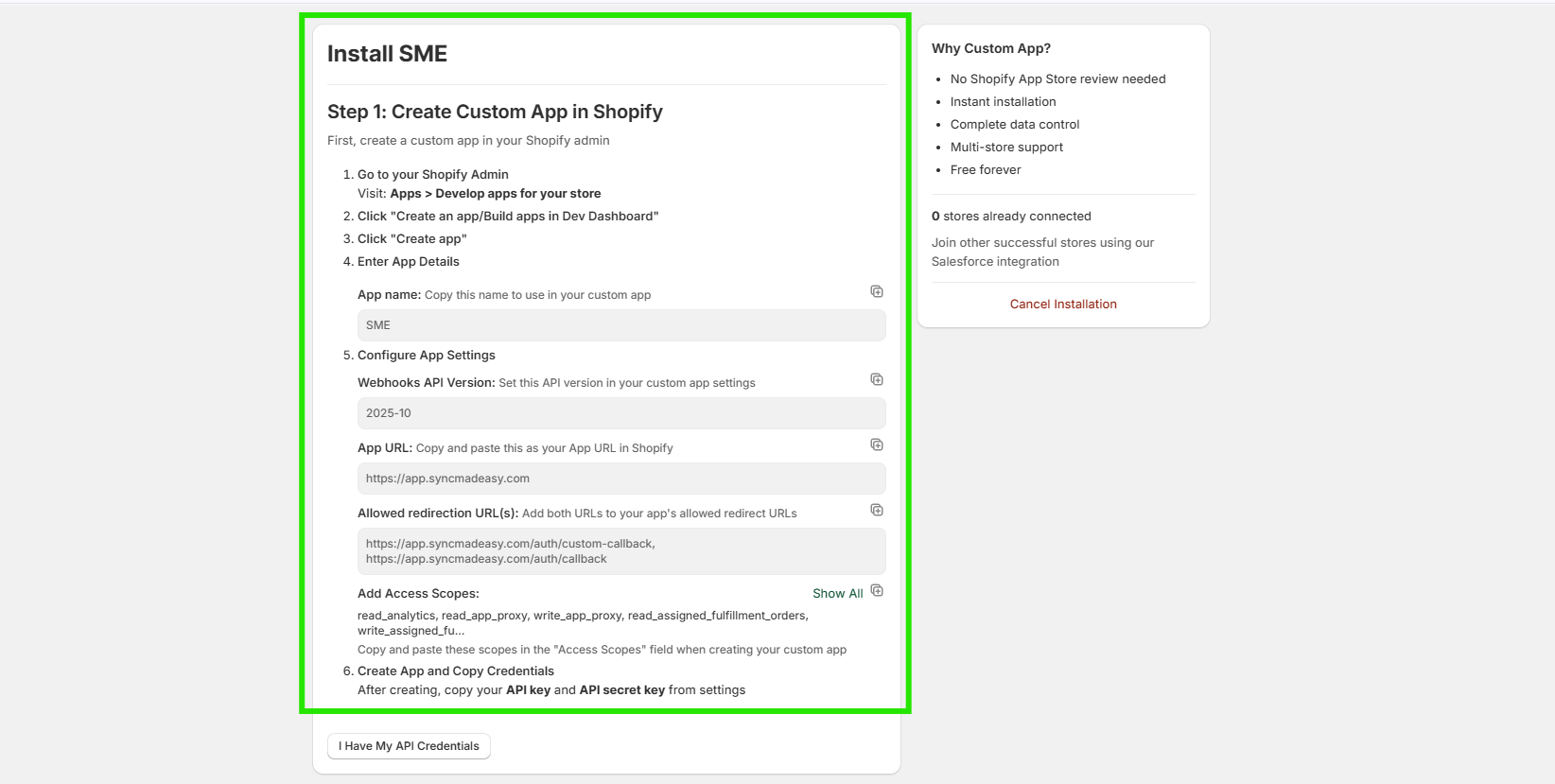Copy the App URL
Viewport: 1555px width, 784px height.
[877, 444]
